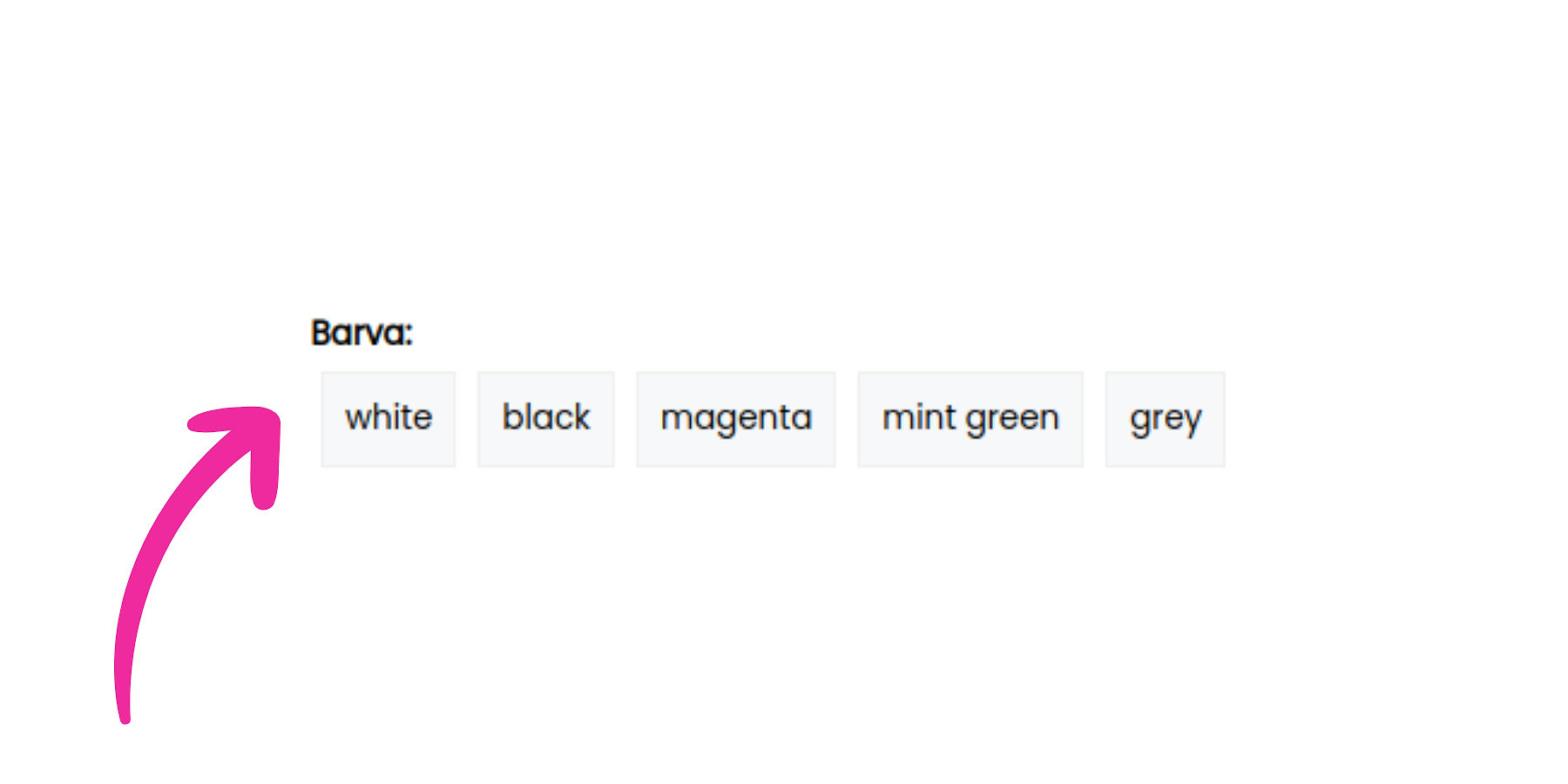Set Barva to grey
The height and width of the screenshot is (784, 1568).
point(1166,419)
